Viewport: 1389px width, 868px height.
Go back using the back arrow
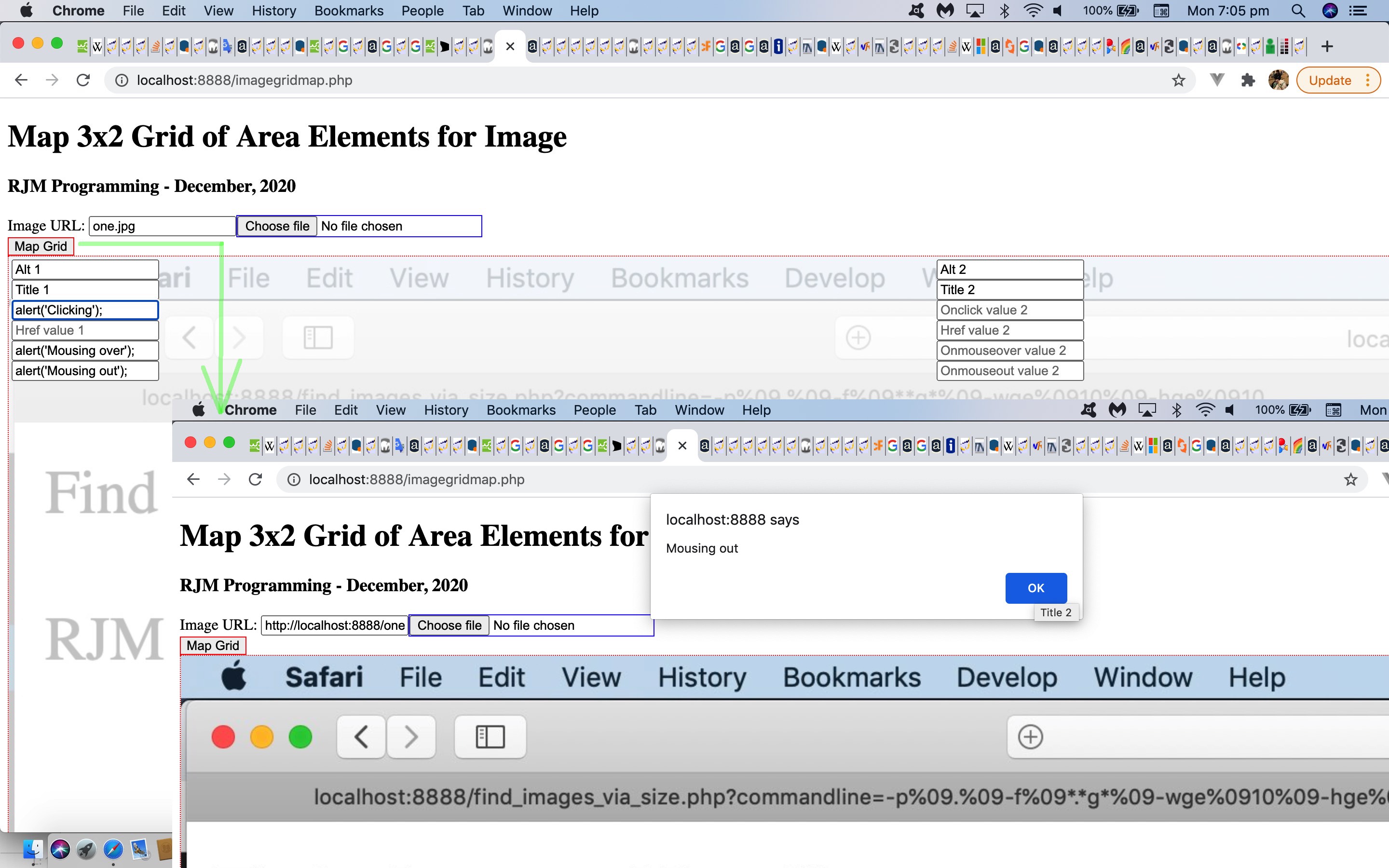(21, 81)
